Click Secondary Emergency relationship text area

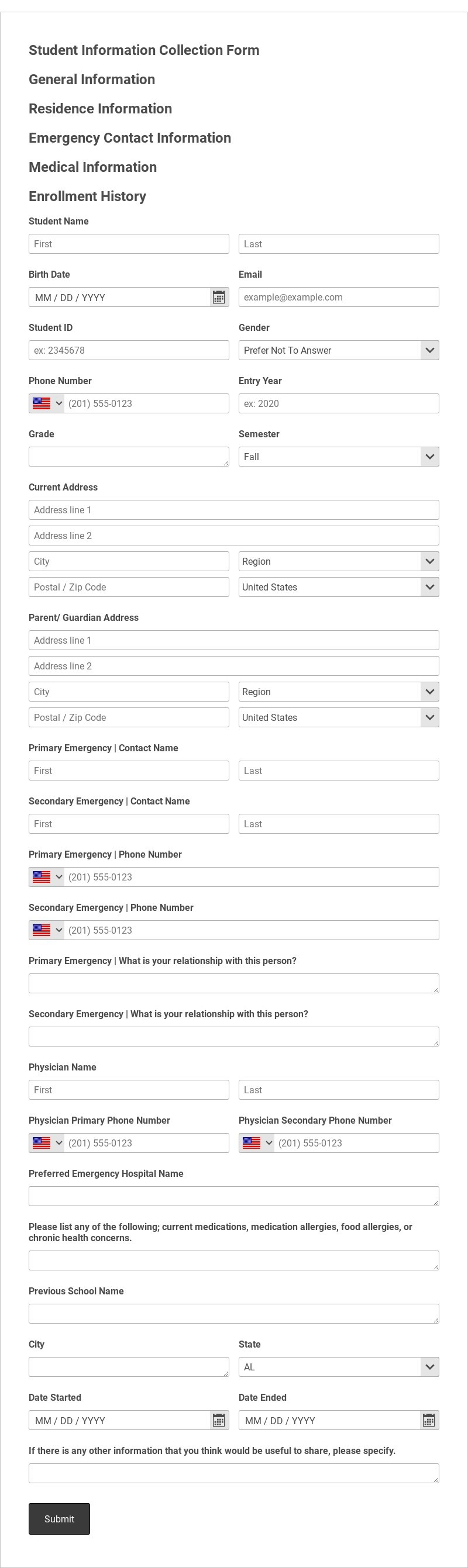[234, 1037]
